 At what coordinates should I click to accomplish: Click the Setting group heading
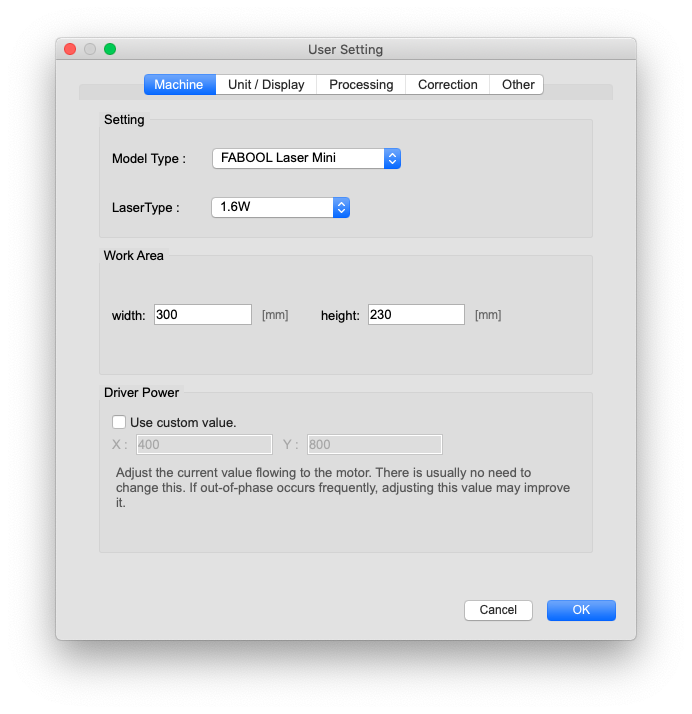coord(124,120)
